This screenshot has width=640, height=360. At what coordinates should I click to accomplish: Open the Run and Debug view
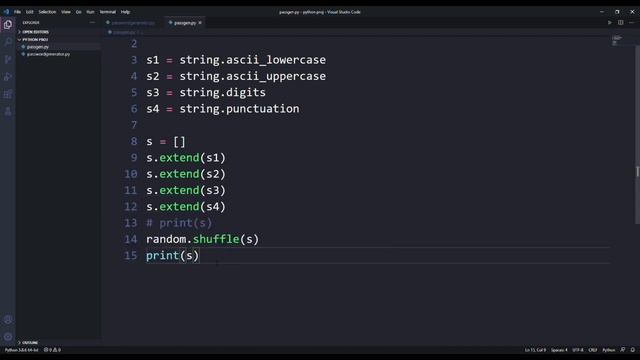(8, 77)
